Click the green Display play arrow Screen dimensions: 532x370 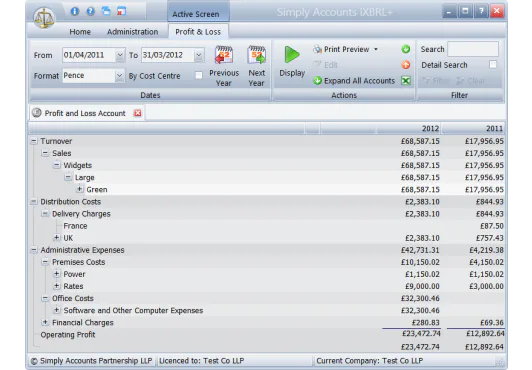click(x=292, y=55)
